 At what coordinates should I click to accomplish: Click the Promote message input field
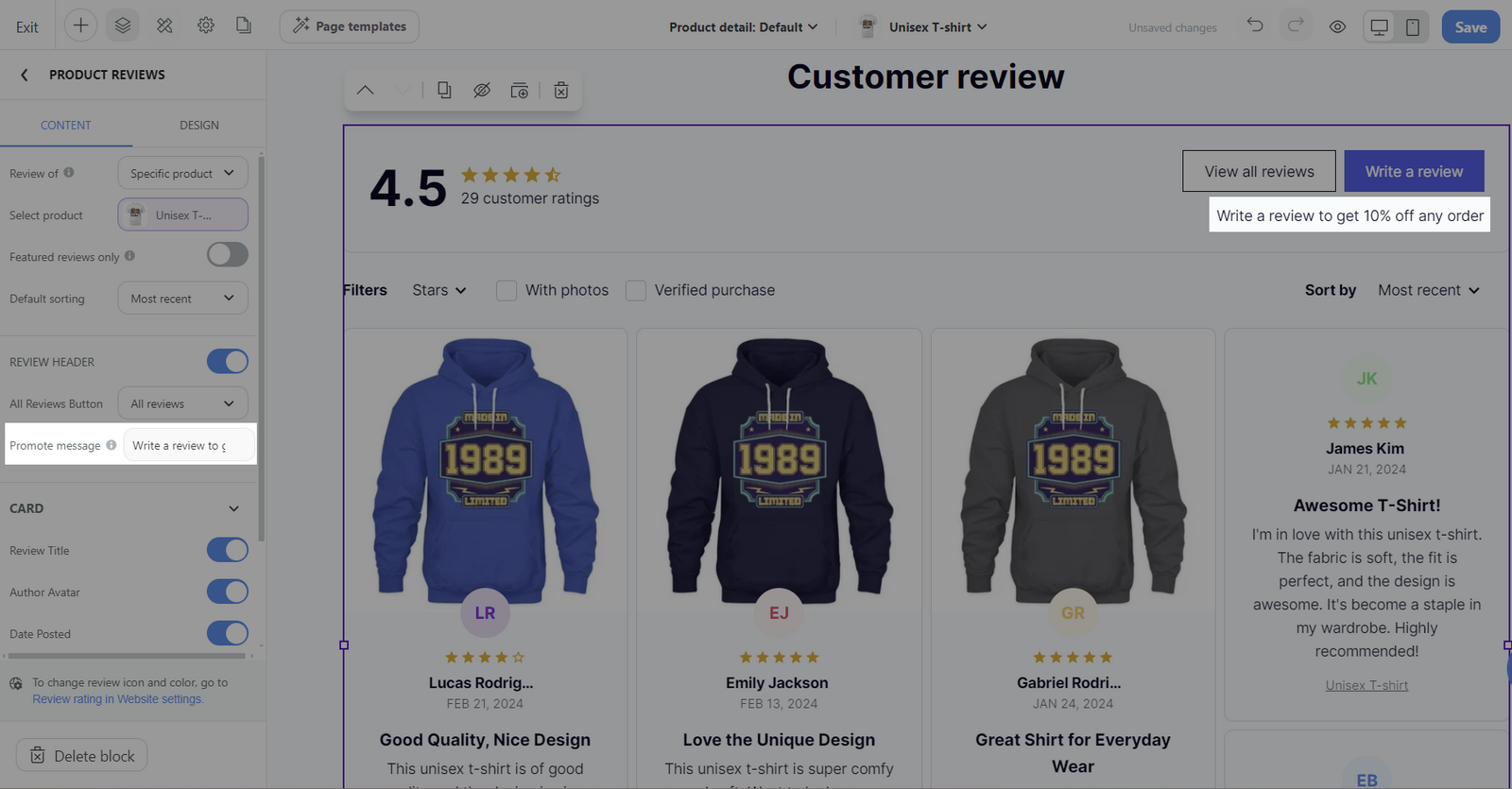pos(188,445)
